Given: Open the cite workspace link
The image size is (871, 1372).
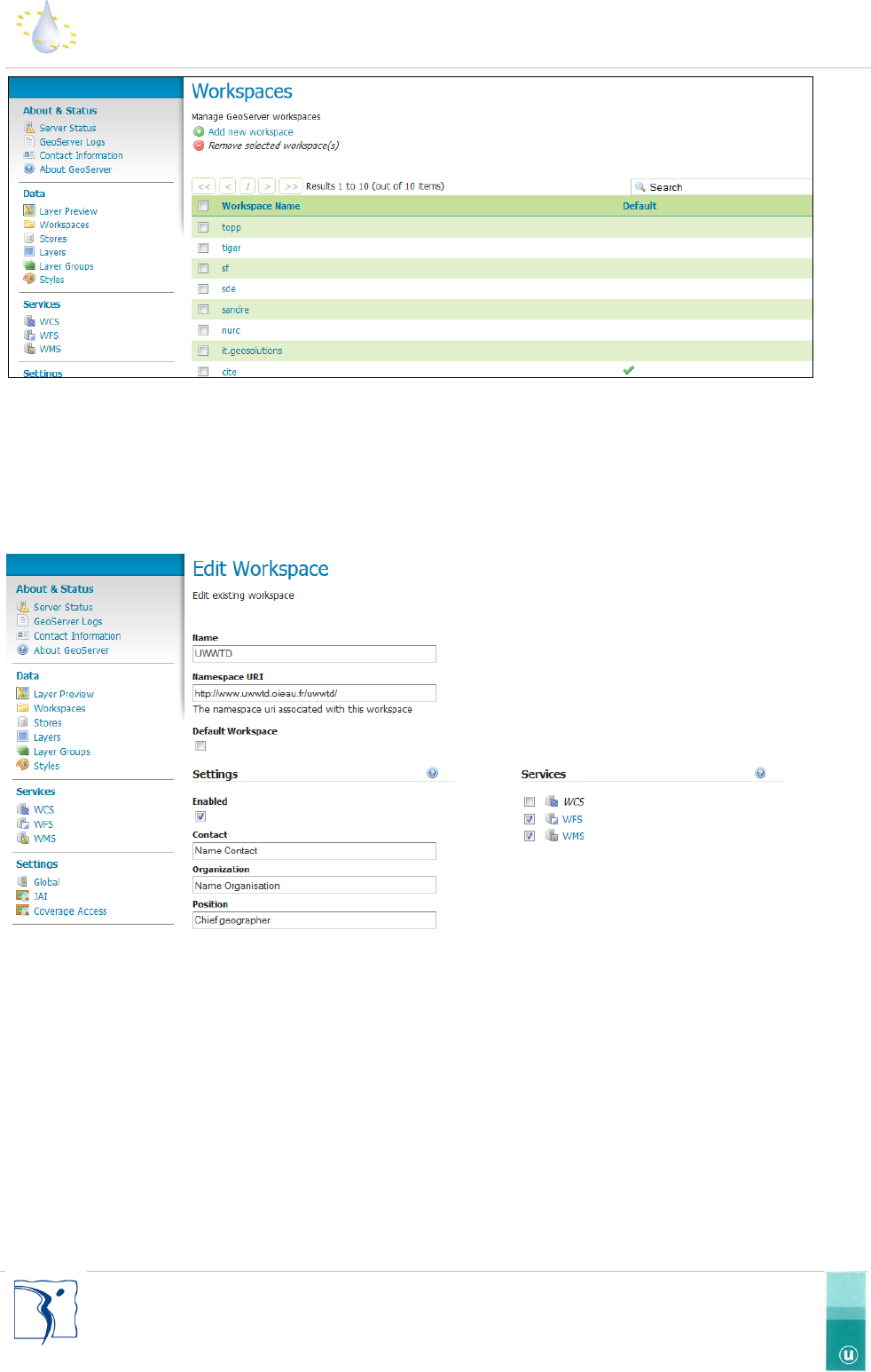Looking at the screenshot, I should point(229,372).
